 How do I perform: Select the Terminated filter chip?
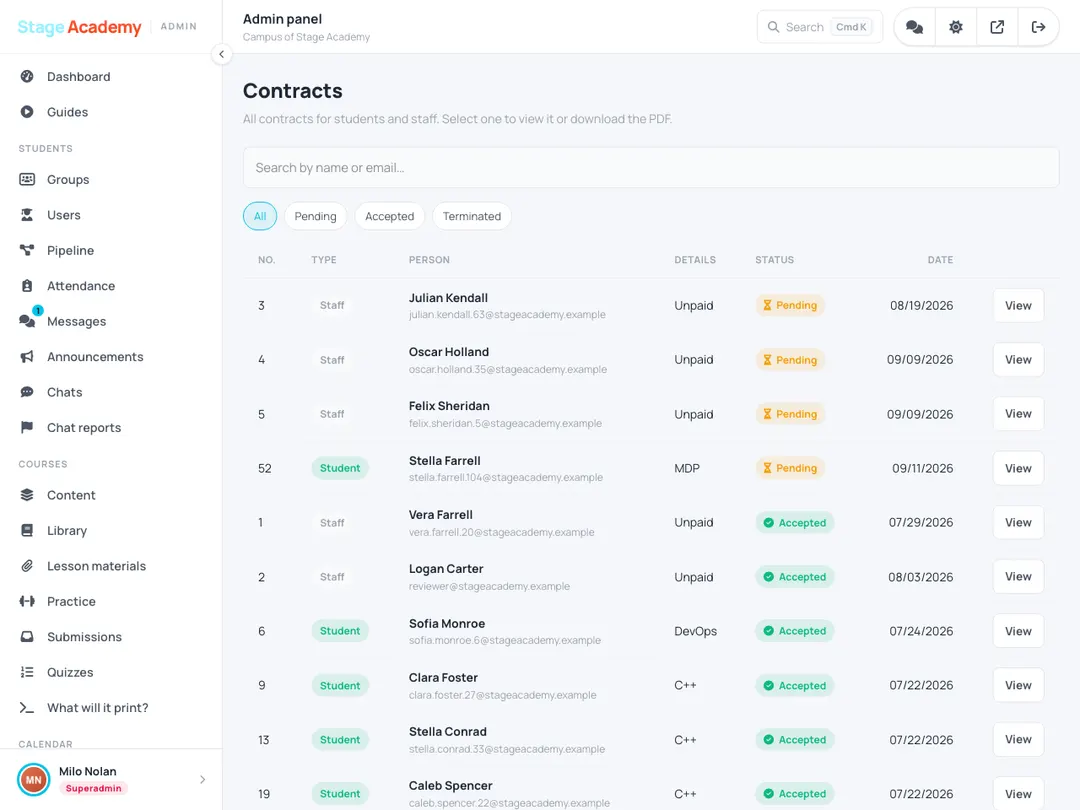472,216
